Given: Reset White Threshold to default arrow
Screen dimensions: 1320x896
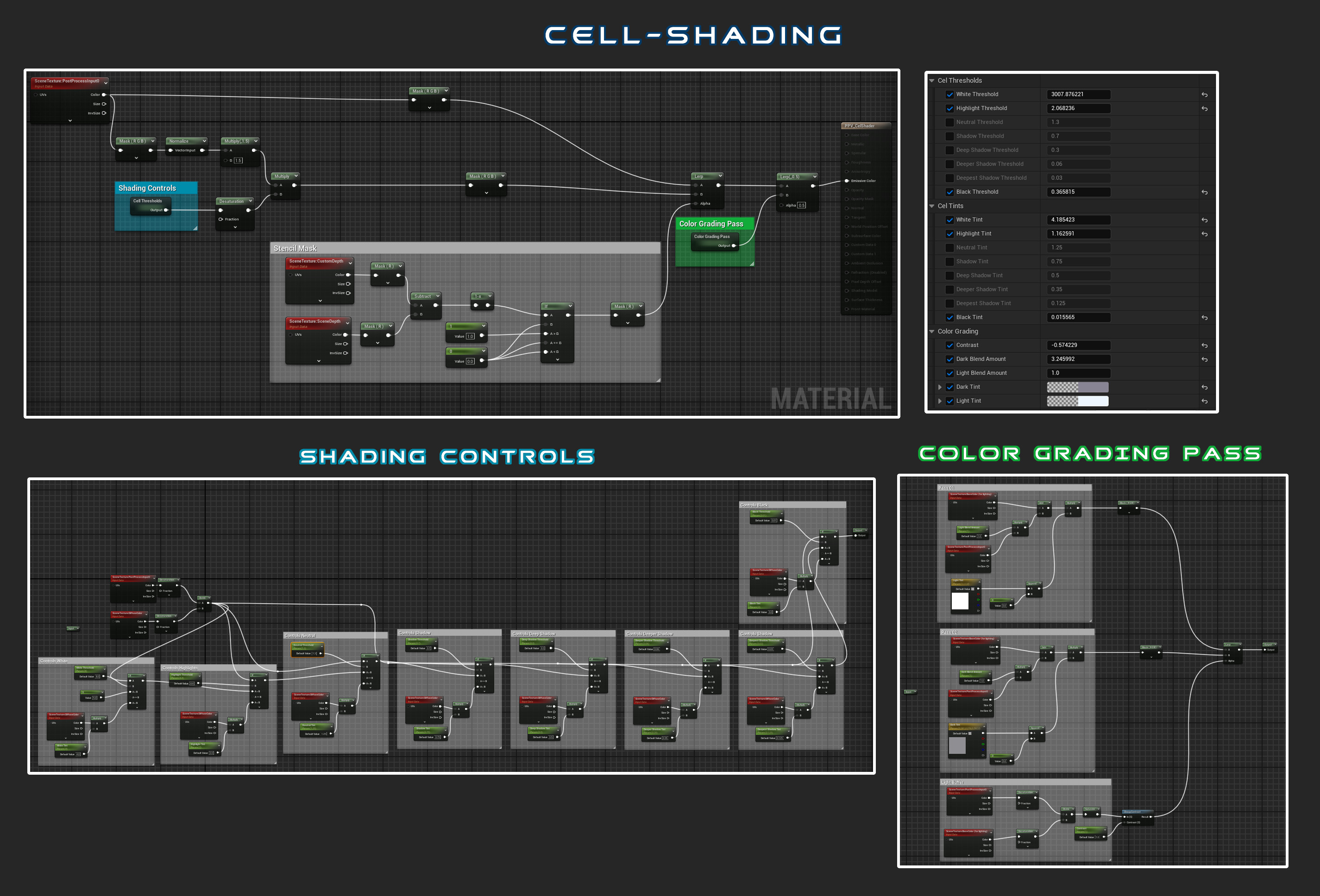Looking at the screenshot, I should pos(1204,95).
